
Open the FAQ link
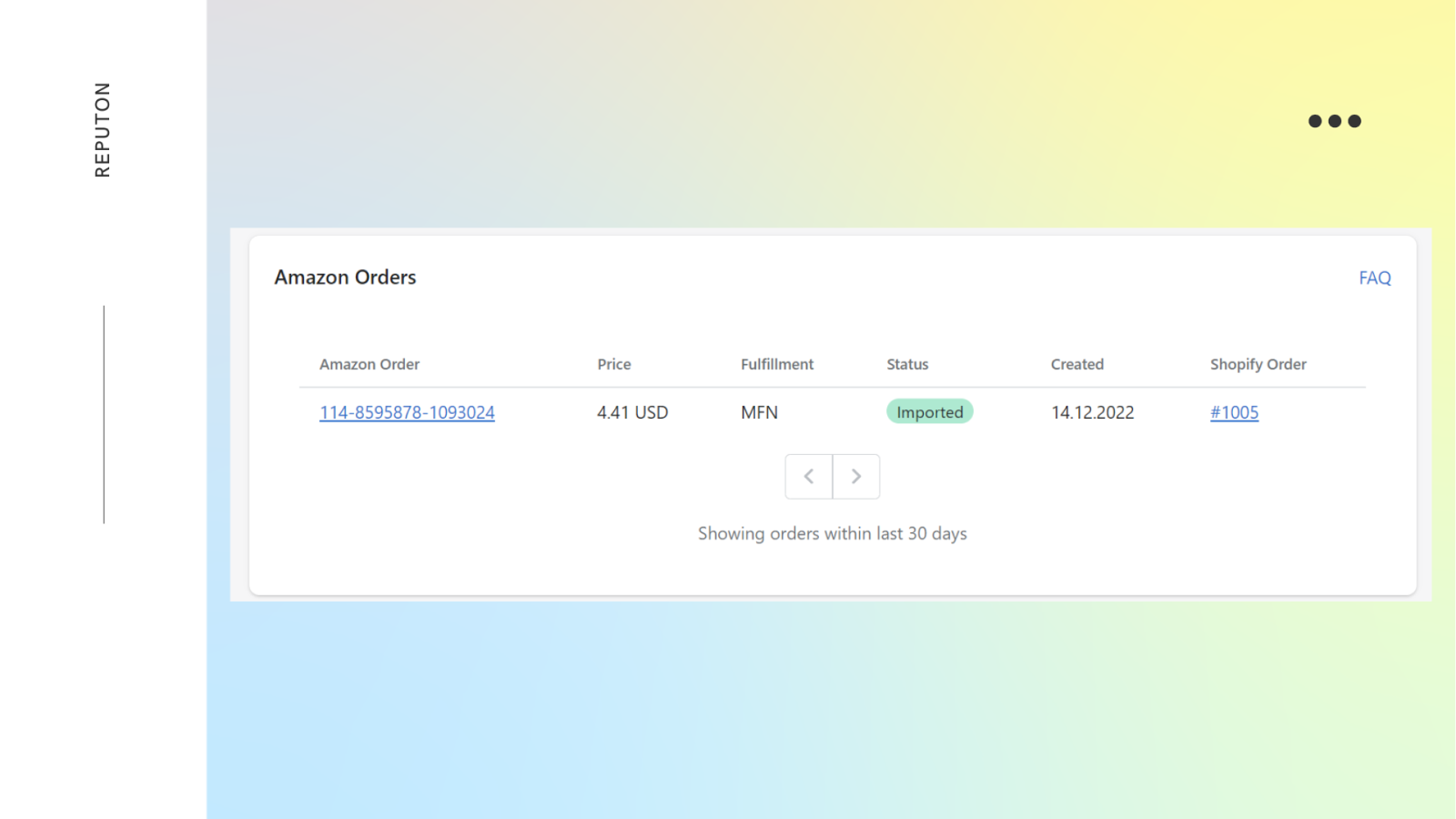pyautogui.click(x=1374, y=278)
